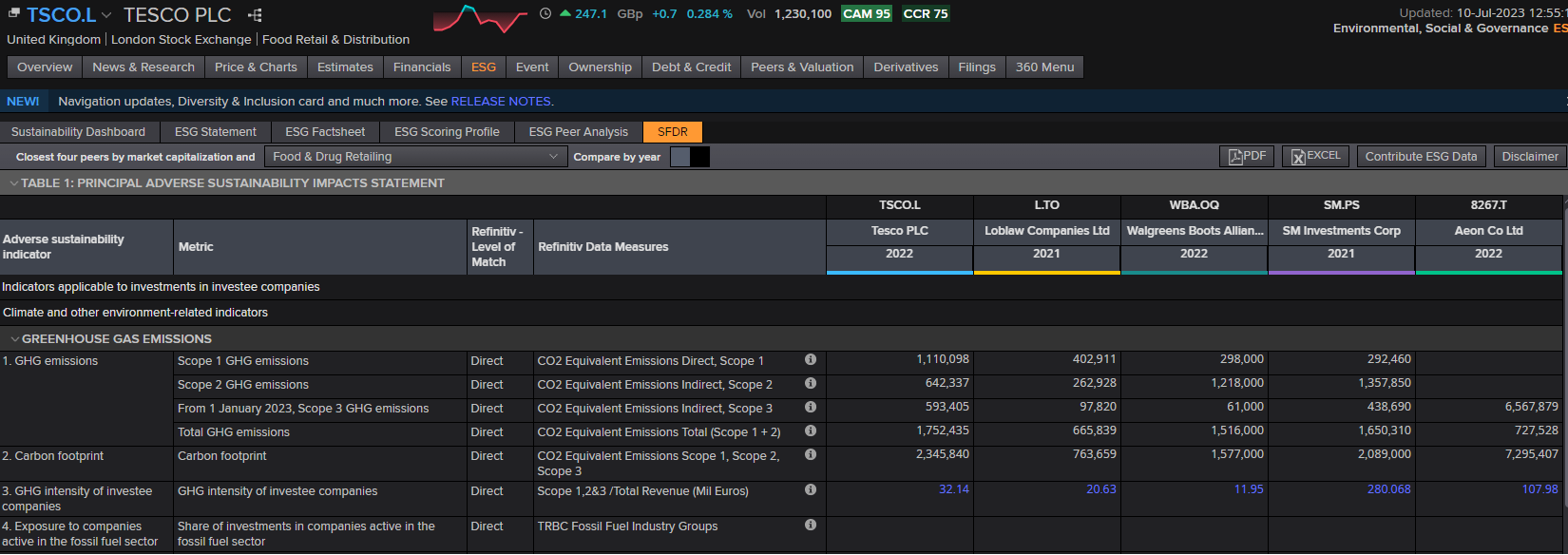The width and height of the screenshot is (1568, 555).
Task: Click info icon for Scope 2 emissions row
Action: click(x=811, y=384)
